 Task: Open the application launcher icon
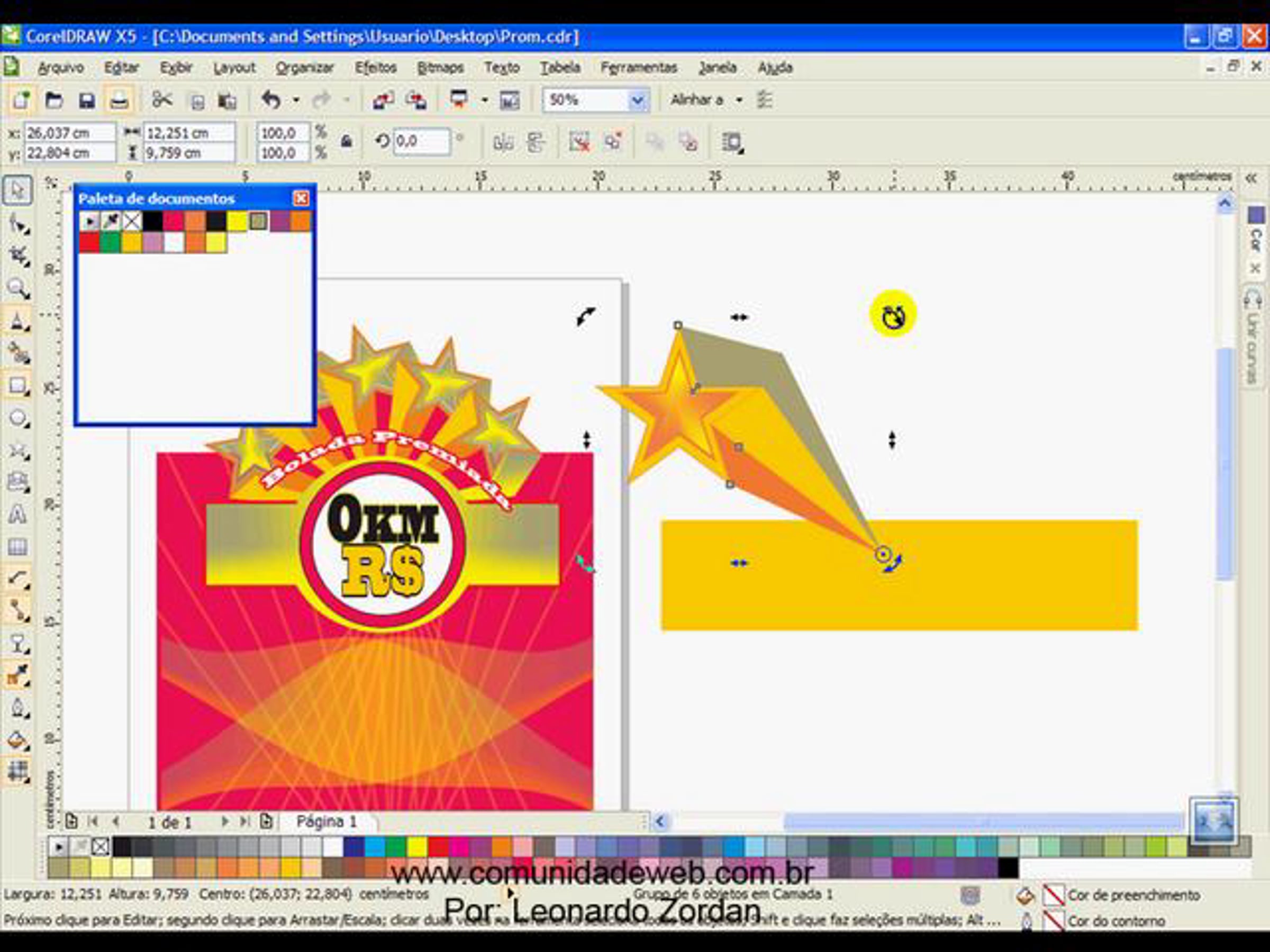(459, 99)
